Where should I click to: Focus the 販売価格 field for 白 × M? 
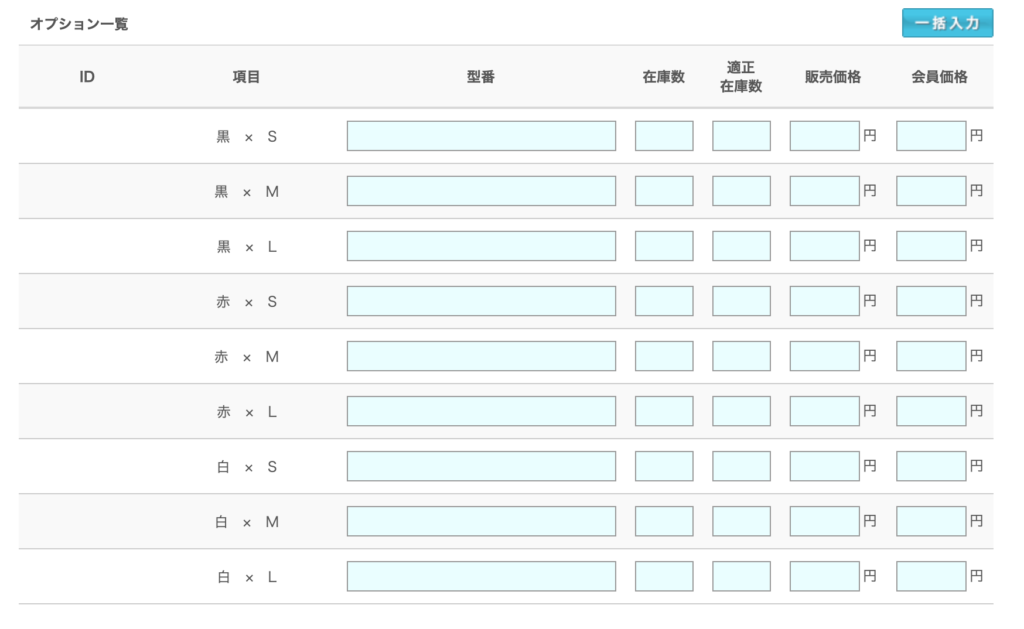coord(824,521)
